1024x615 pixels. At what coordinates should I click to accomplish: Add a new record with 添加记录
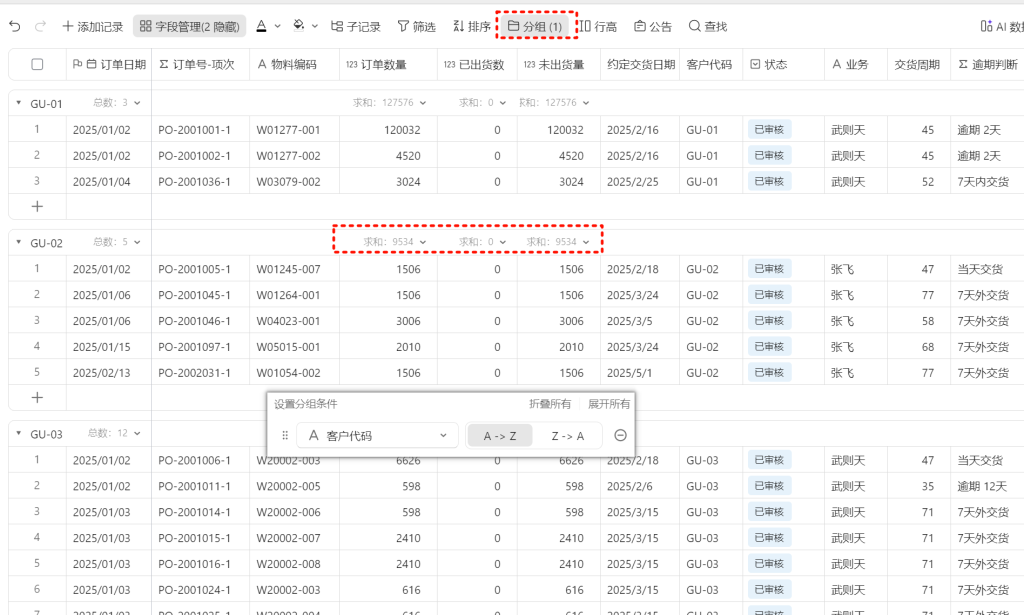(x=93, y=26)
